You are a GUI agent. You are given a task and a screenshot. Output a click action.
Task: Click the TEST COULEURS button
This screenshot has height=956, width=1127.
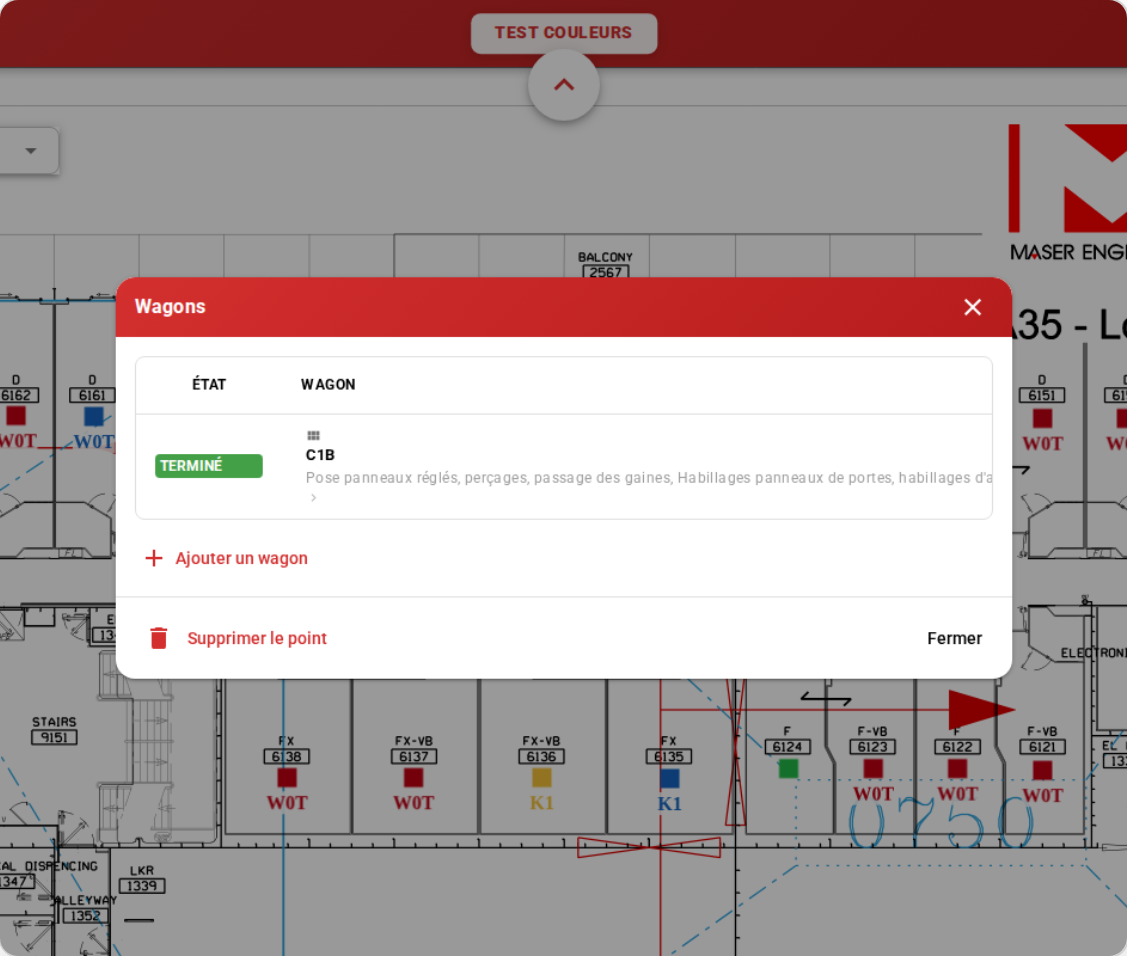(564, 33)
